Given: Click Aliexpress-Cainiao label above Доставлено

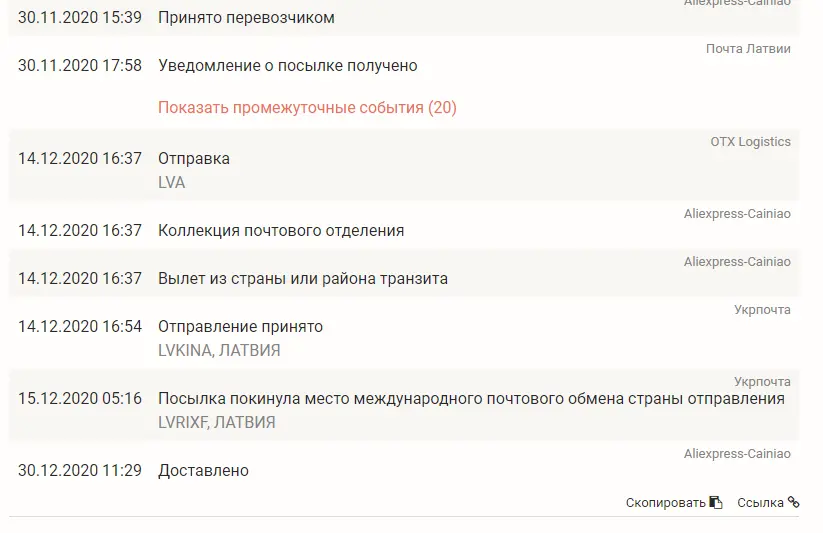Looking at the screenshot, I should click(x=737, y=454).
